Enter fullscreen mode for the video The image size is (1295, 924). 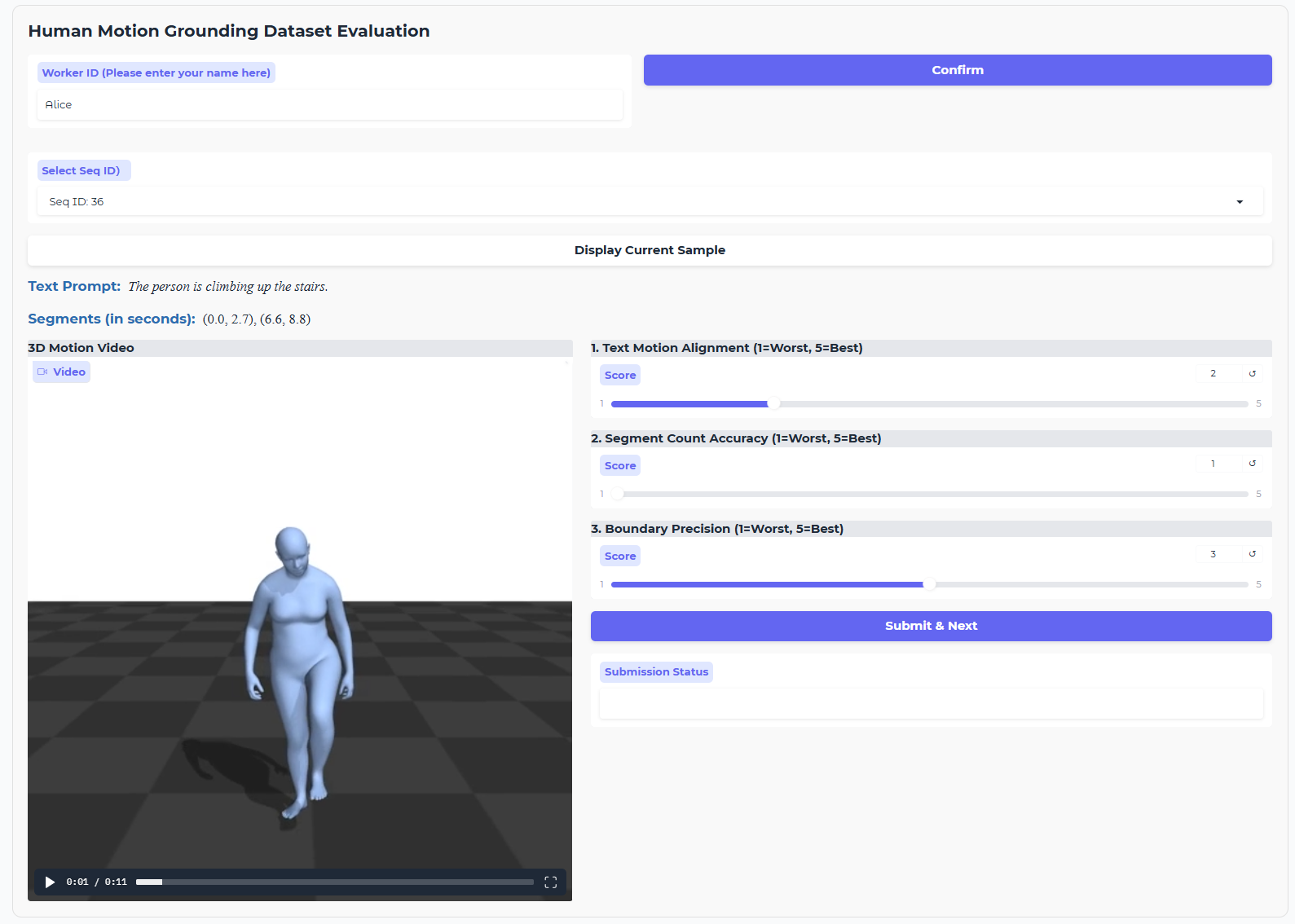coord(550,882)
